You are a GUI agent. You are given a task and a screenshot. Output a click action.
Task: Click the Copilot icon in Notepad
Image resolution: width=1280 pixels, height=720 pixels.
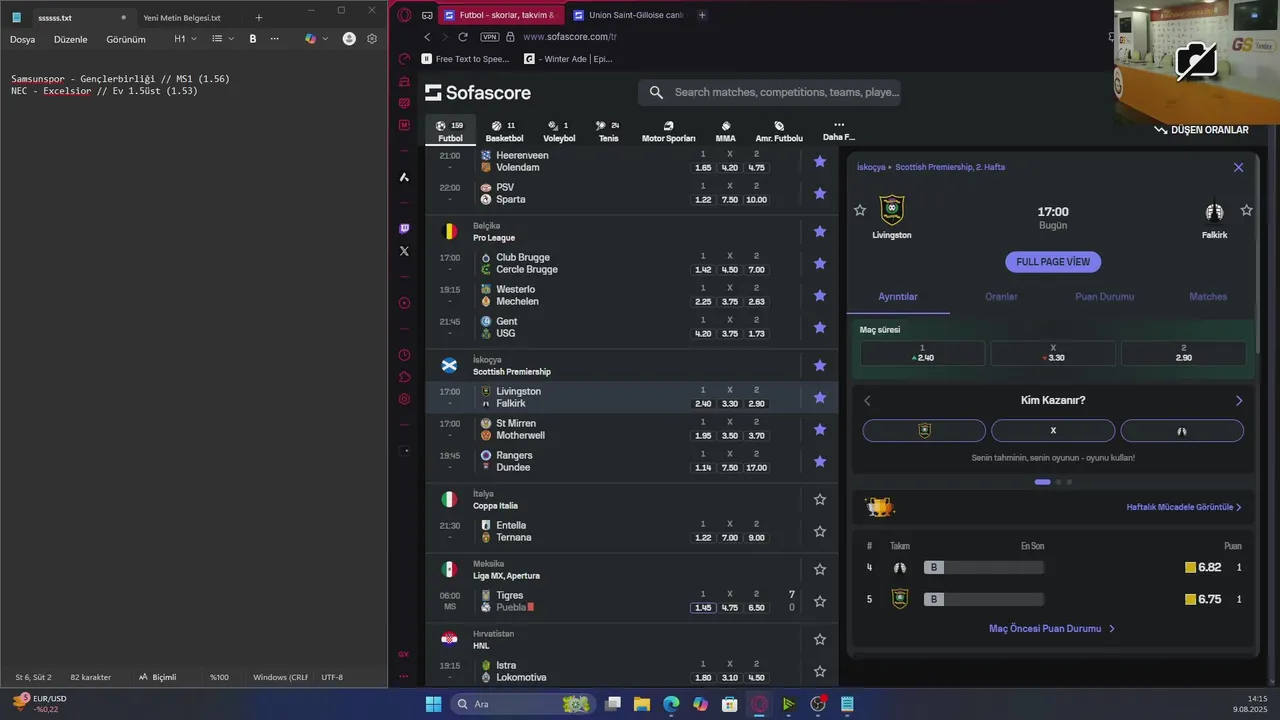coord(310,39)
